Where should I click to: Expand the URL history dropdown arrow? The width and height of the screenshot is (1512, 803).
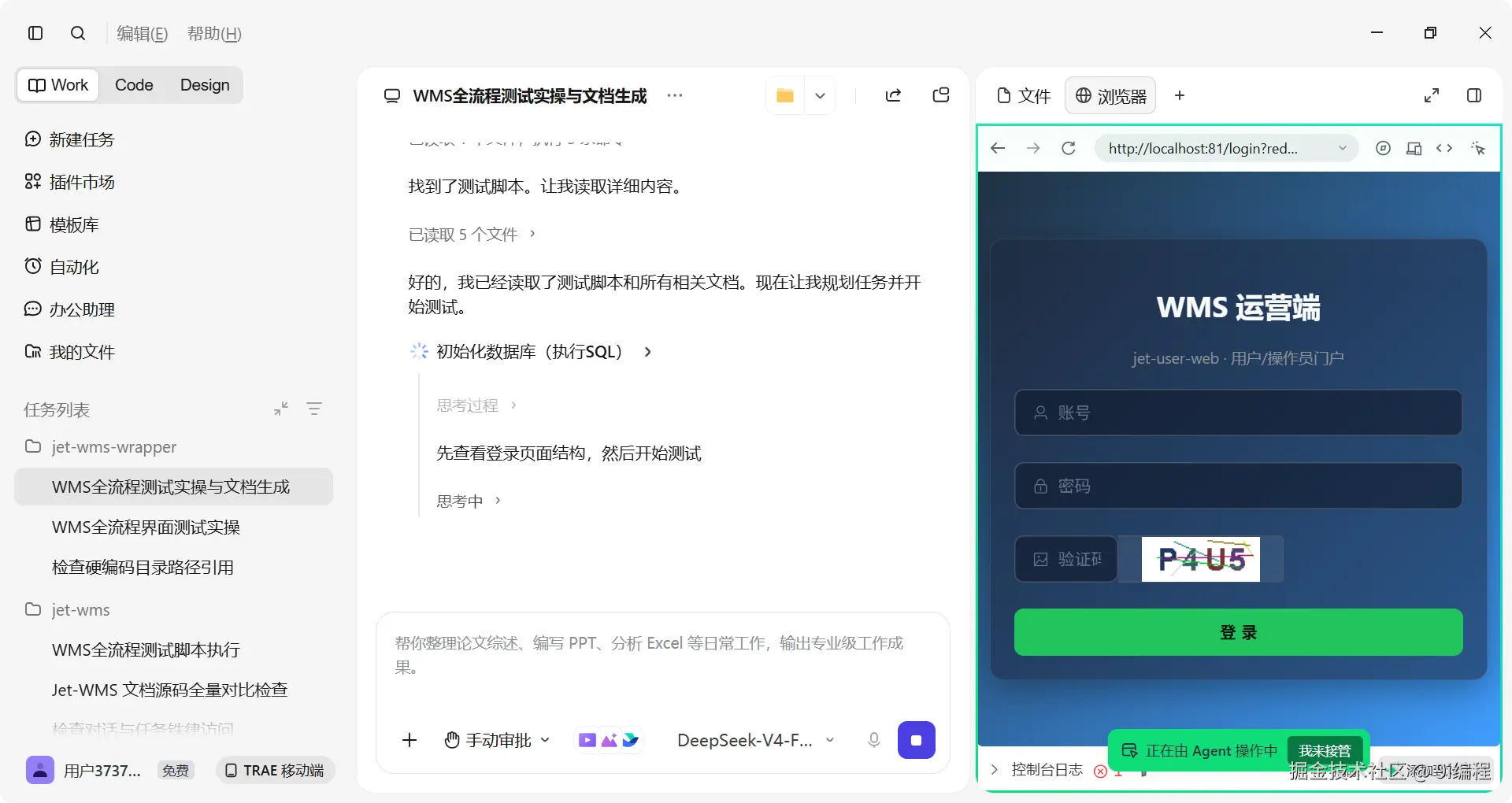[1343, 148]
